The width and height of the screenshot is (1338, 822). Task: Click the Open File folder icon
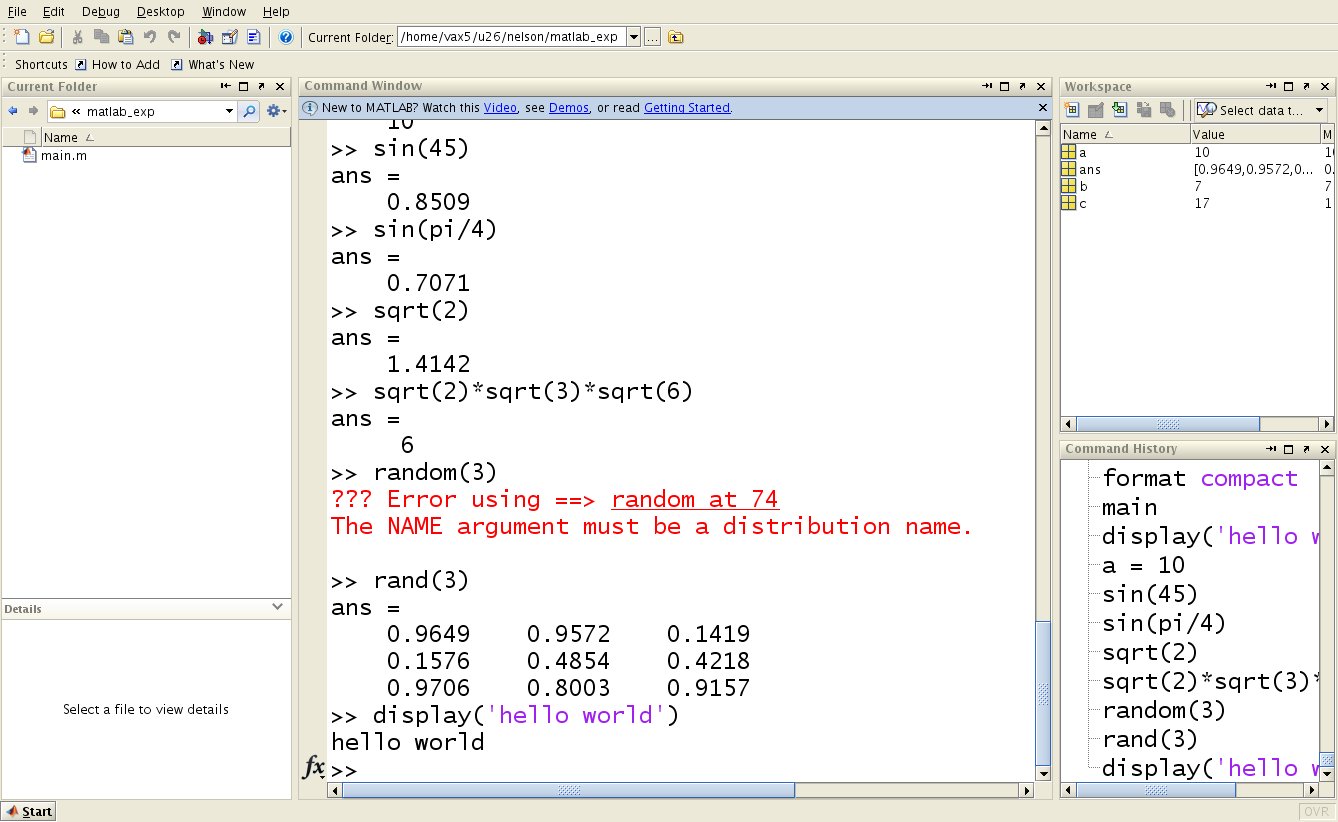coord(46,37)
